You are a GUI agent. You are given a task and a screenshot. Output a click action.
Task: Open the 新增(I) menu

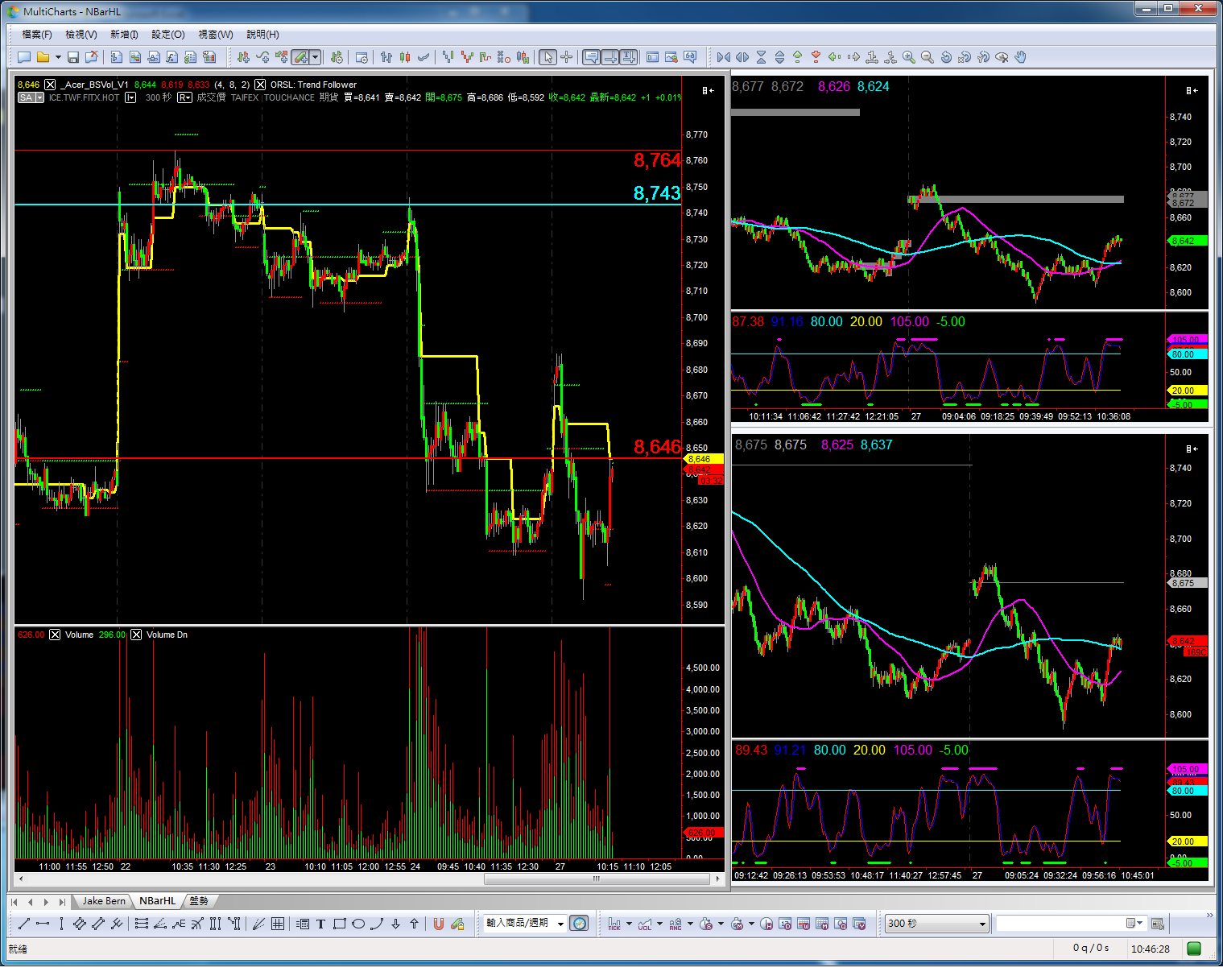click(124, 35)
